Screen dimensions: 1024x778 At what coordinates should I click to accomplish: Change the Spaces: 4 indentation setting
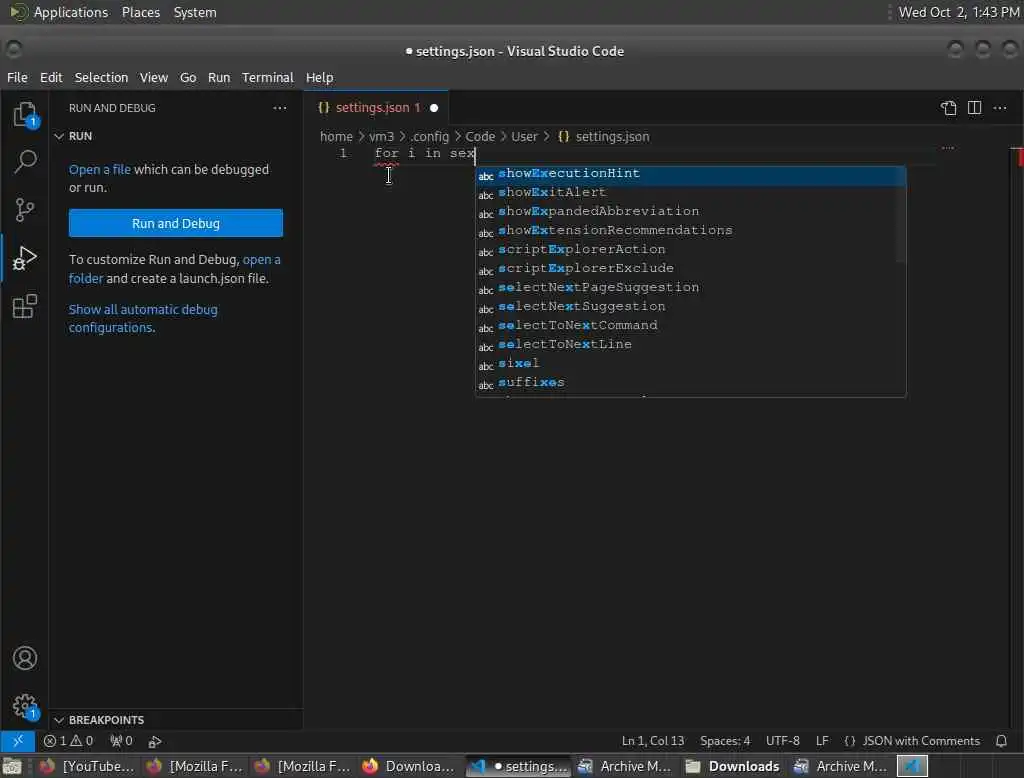point(725,741)
